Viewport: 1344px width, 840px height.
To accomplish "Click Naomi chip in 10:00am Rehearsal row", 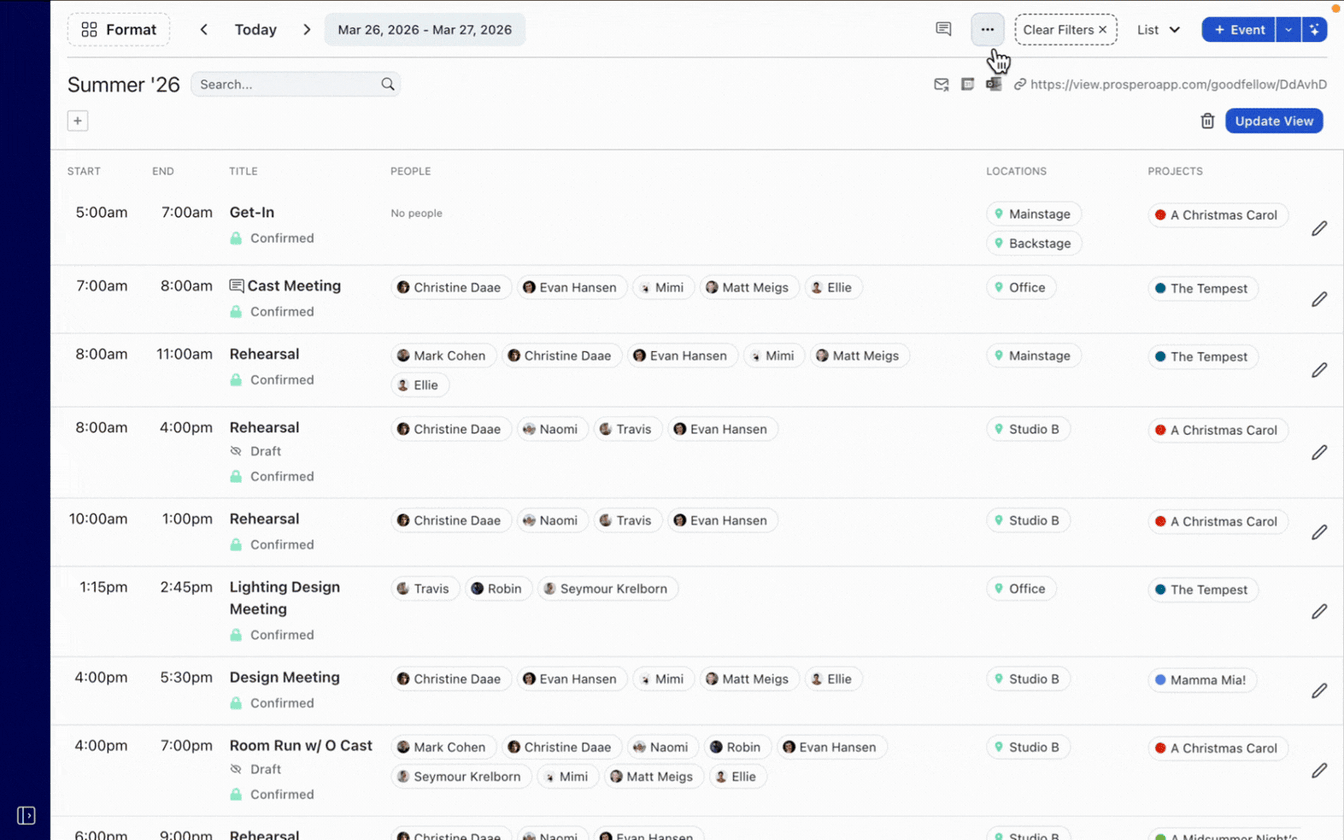I will click(551, 520).
